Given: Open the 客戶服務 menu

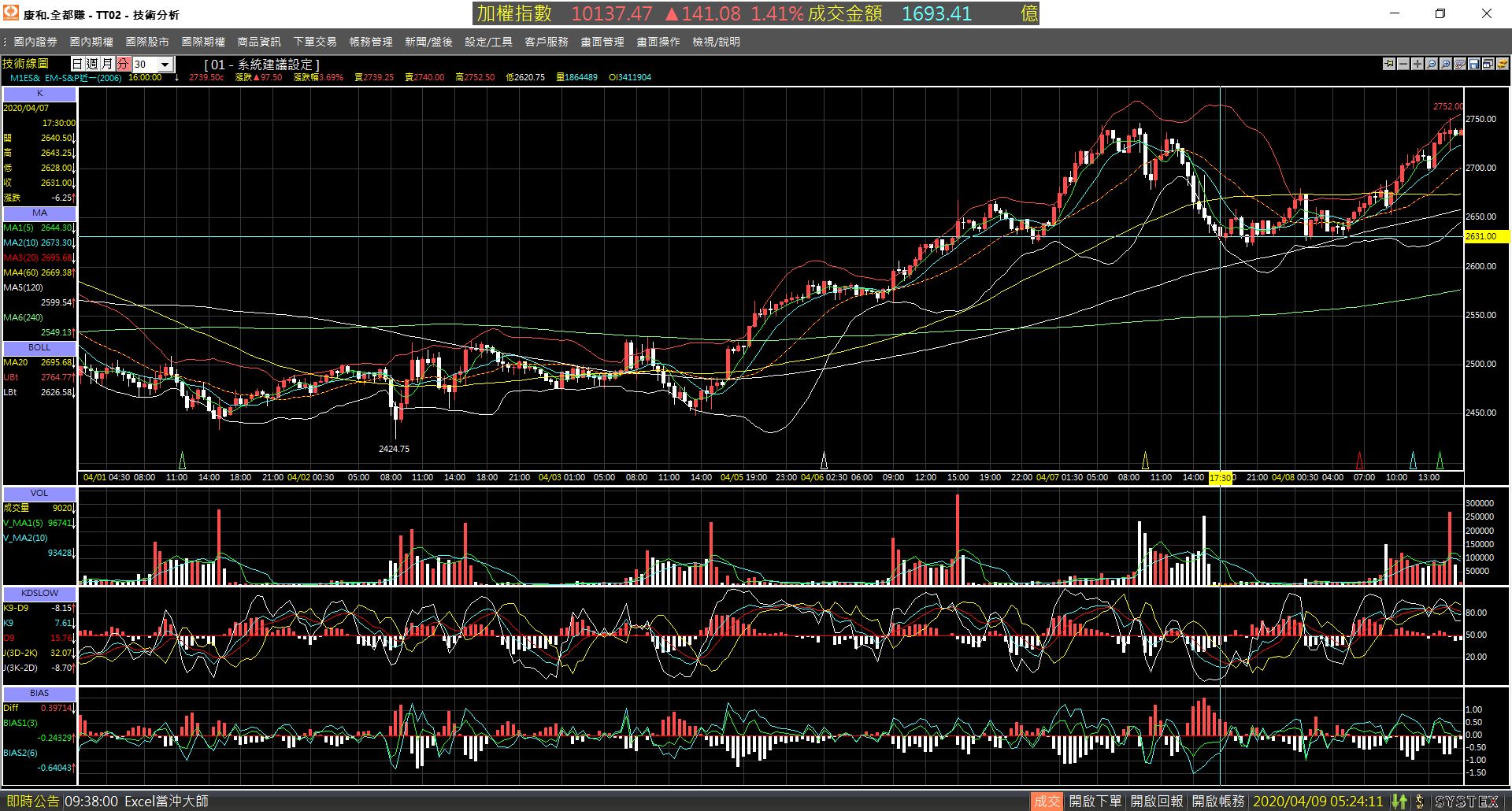Looking at the screenshot, I should 547,42.
